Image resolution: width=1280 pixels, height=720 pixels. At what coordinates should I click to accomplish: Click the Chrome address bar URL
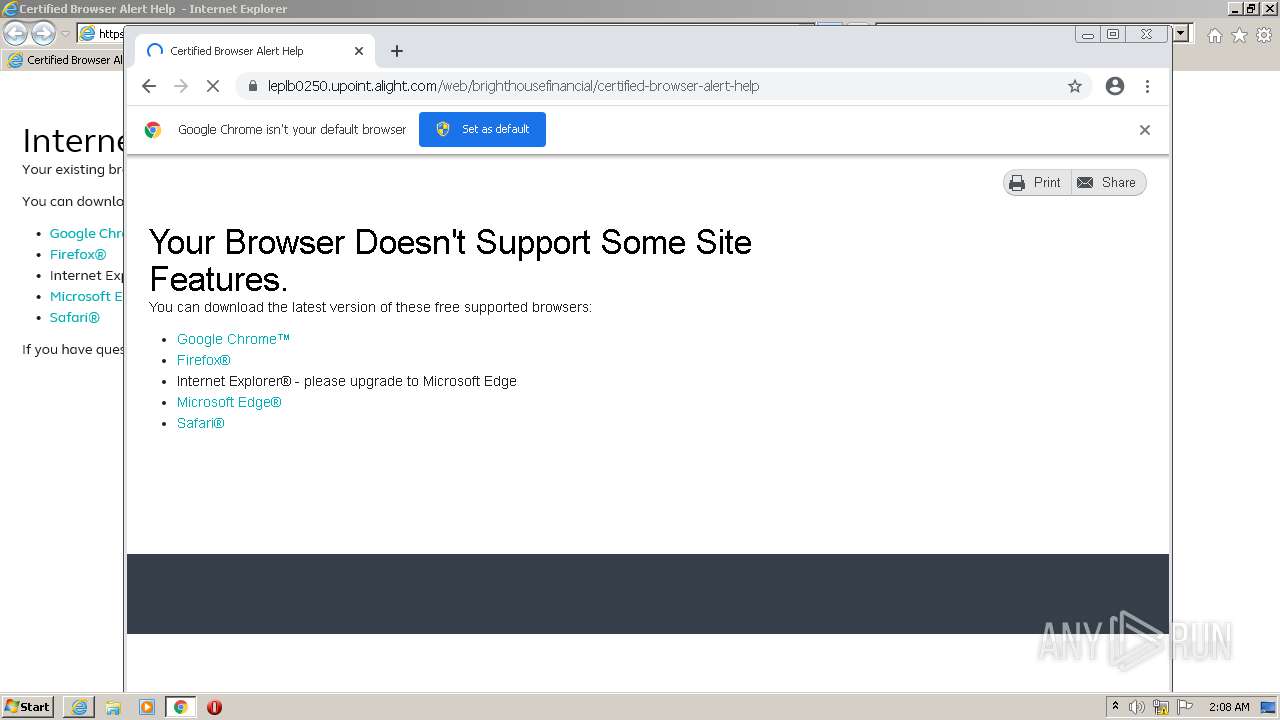[x=513, y=86]
